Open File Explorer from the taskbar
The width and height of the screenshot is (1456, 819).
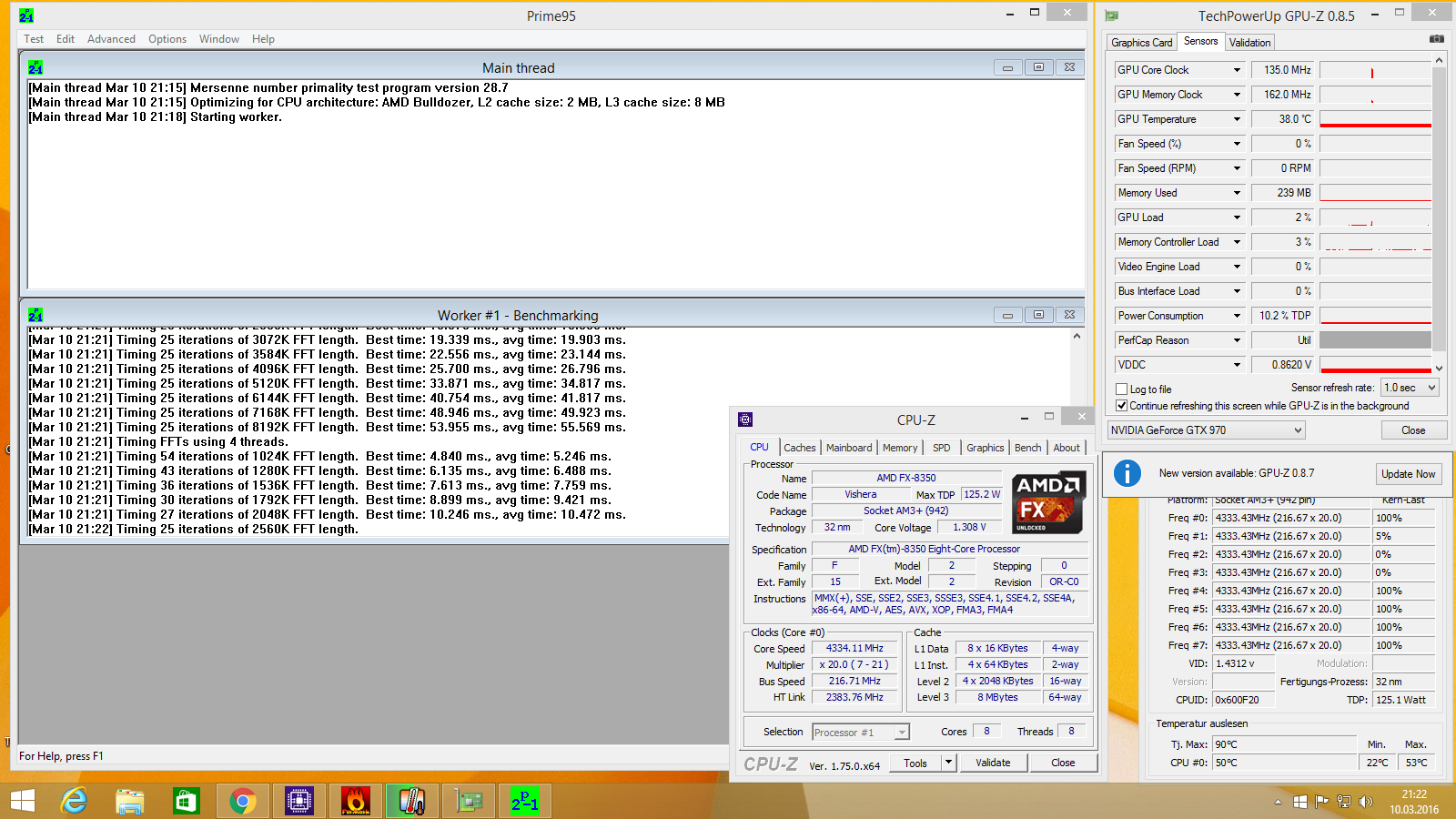click(x=130, y=801)
